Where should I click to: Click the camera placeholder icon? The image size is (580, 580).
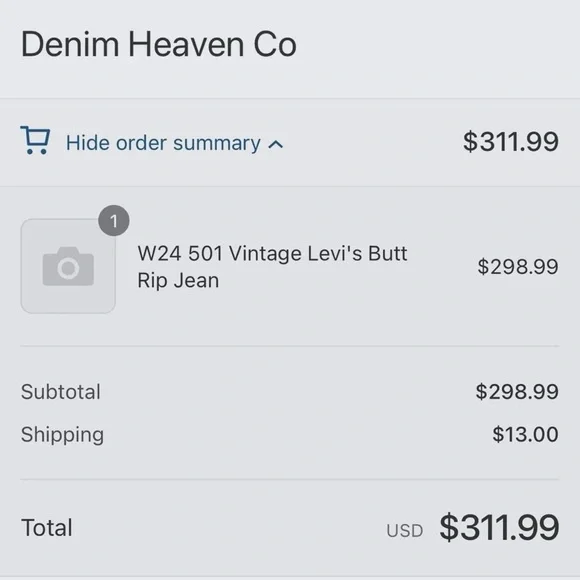pyautogui.click(x=68, y=266)
